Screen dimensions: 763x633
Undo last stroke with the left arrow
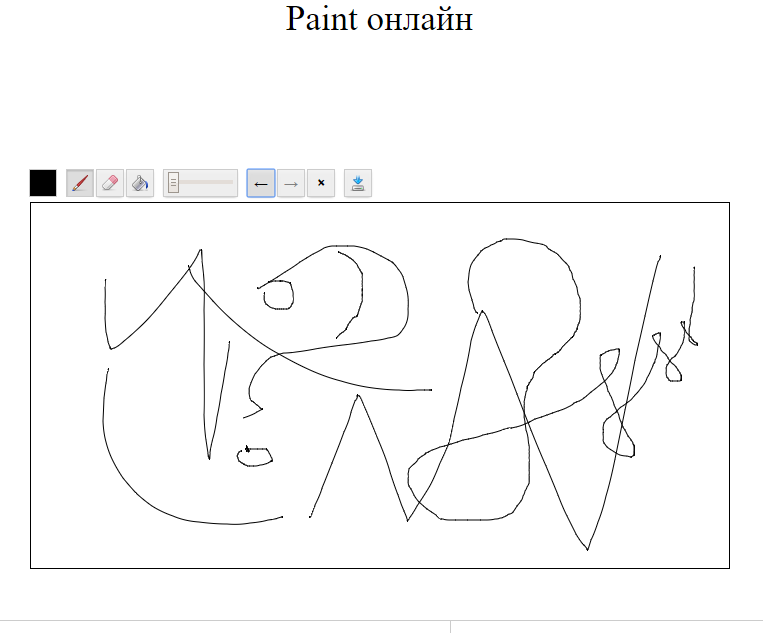(x=261, y=183)
